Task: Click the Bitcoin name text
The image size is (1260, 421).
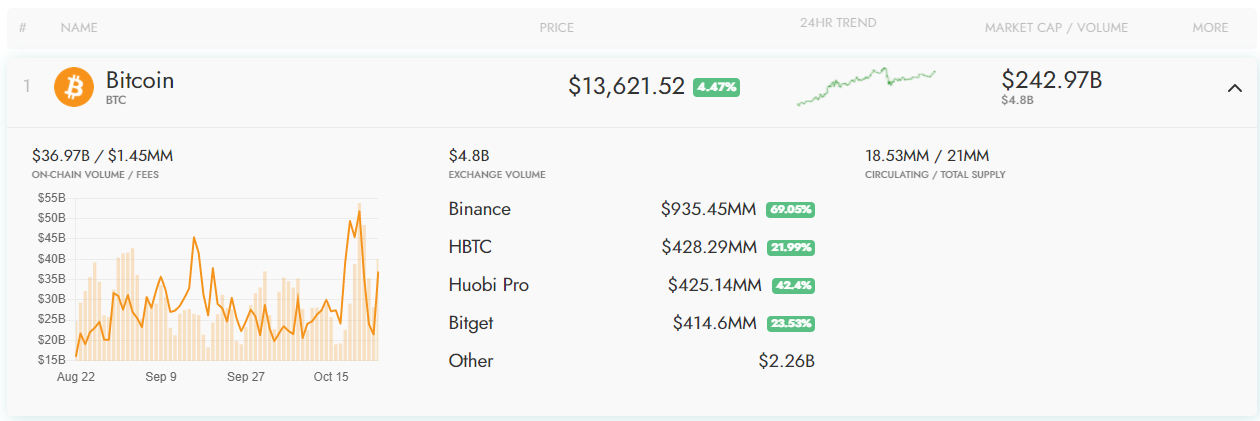Action: click(140, 81)
